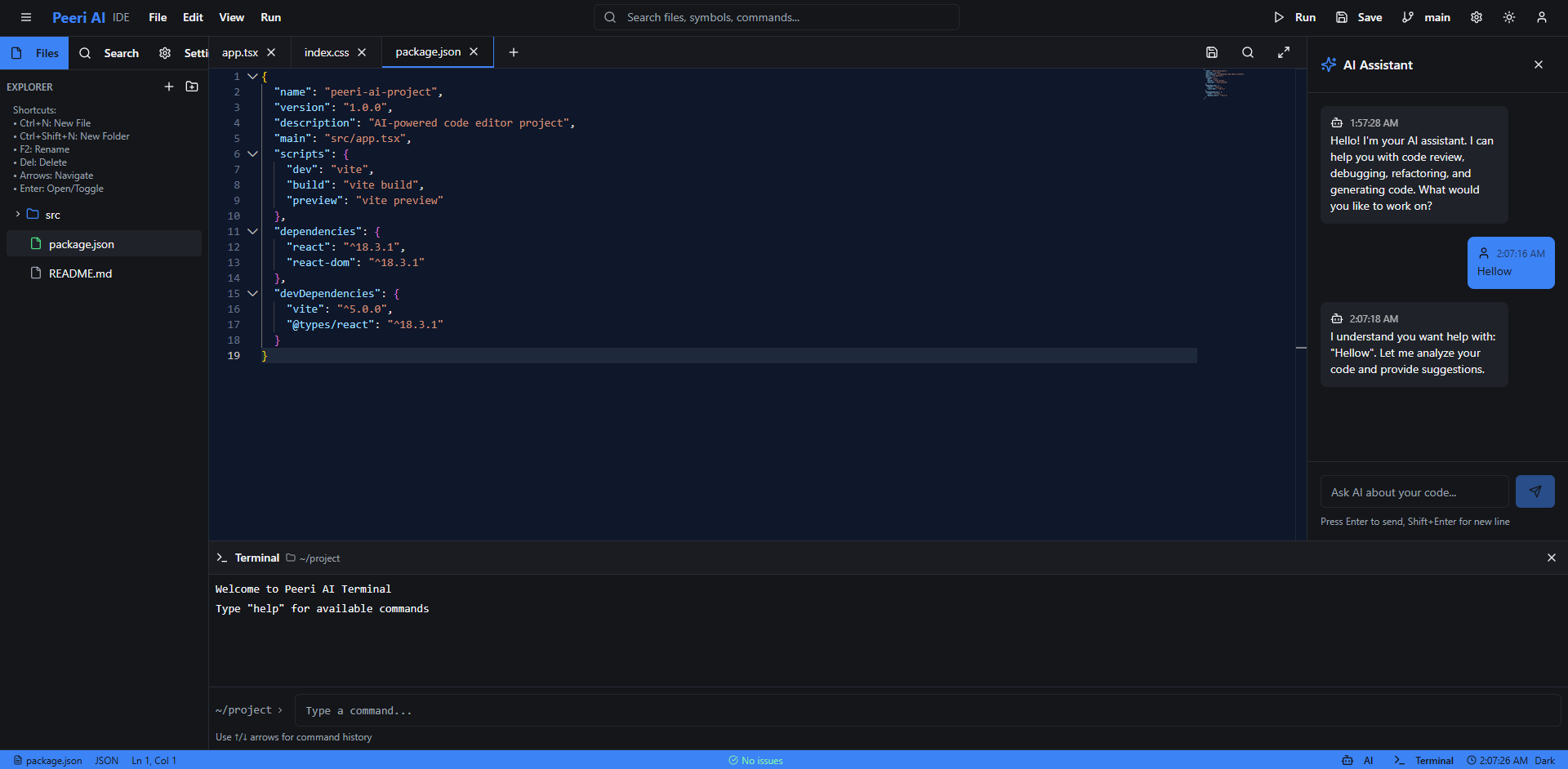
Task: Open the main branch selector
Action: click(1427, 17)
